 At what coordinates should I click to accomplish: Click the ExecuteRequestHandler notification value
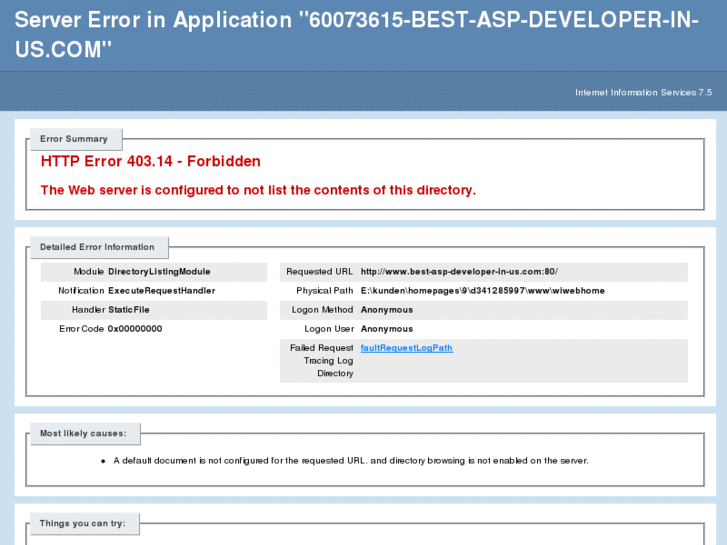tap(161, 291)
